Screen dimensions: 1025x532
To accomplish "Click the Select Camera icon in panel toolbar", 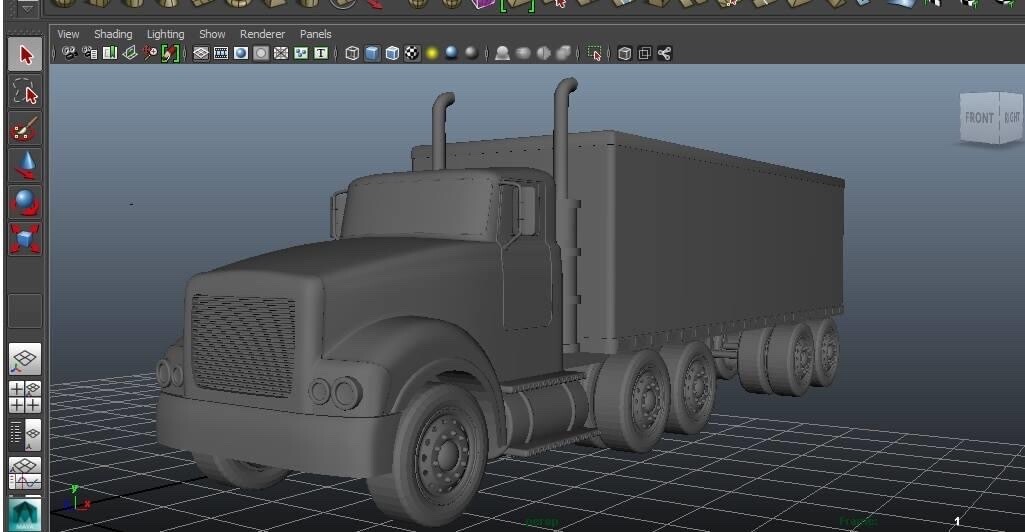I will pyautogui.click(x=69, y=54).
